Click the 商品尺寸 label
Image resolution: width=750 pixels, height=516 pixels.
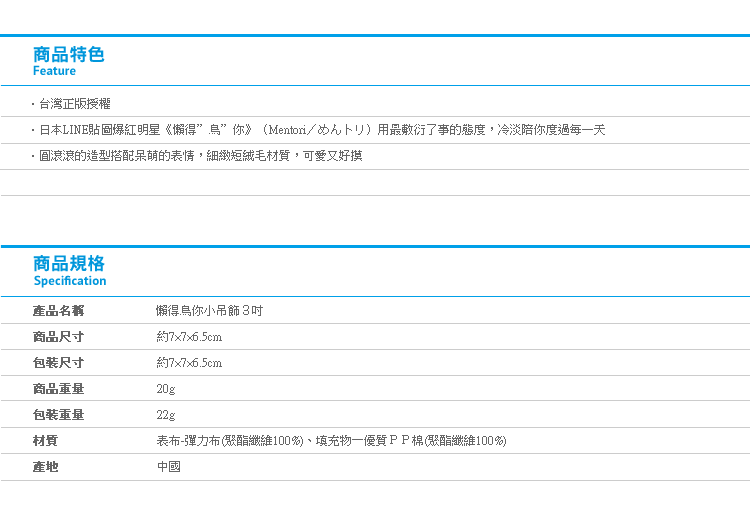click(58, 337)
